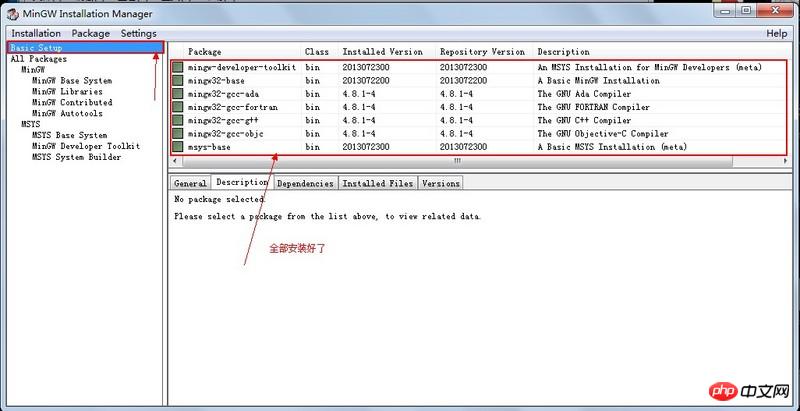Image resolution: width=800 pixels, height=411 pixels.
Task: Switch to the Description tab
Action: click(x=242, y=182)
